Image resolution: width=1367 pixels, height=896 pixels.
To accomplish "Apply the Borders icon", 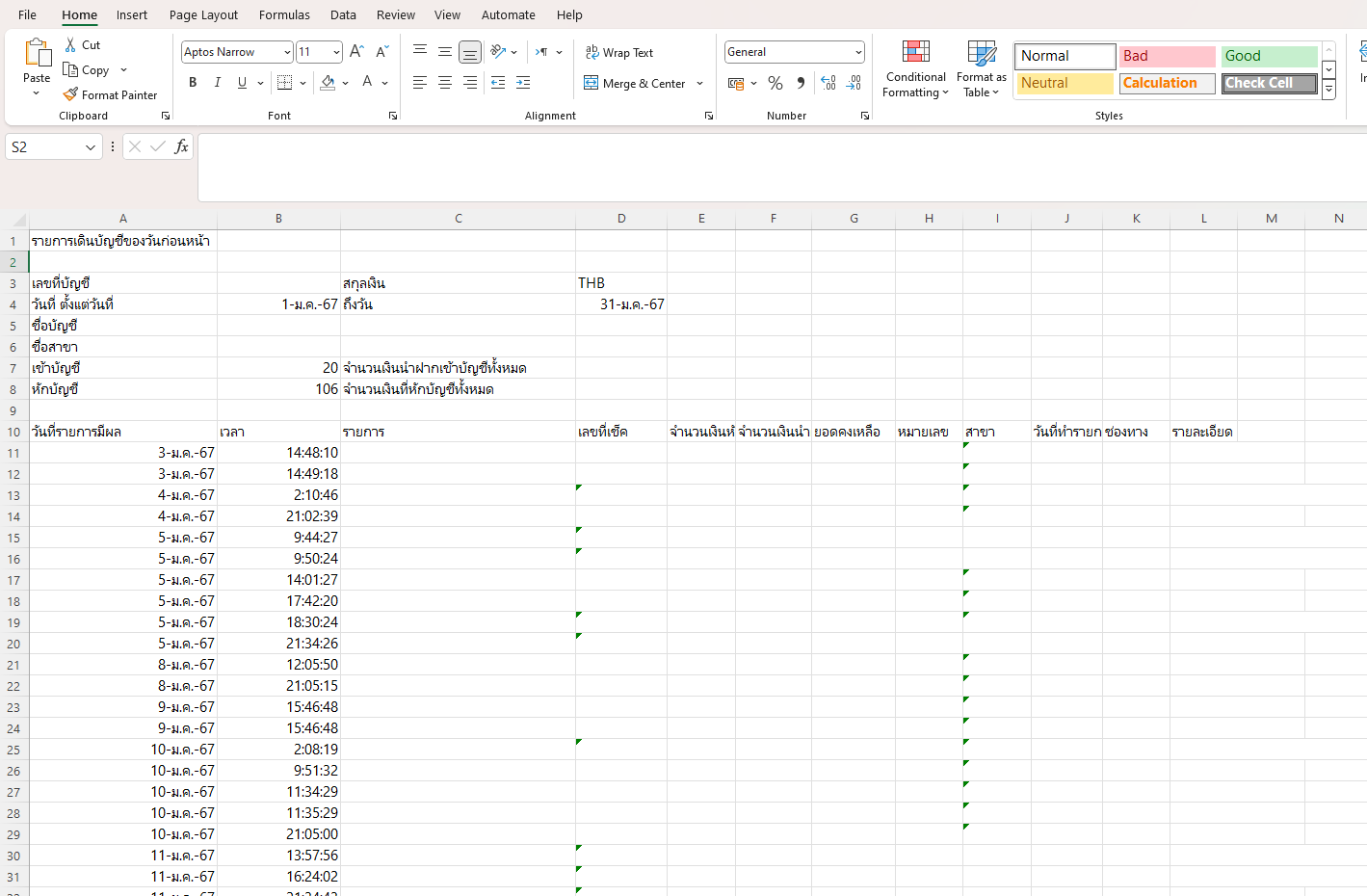I will coord(285,83).
